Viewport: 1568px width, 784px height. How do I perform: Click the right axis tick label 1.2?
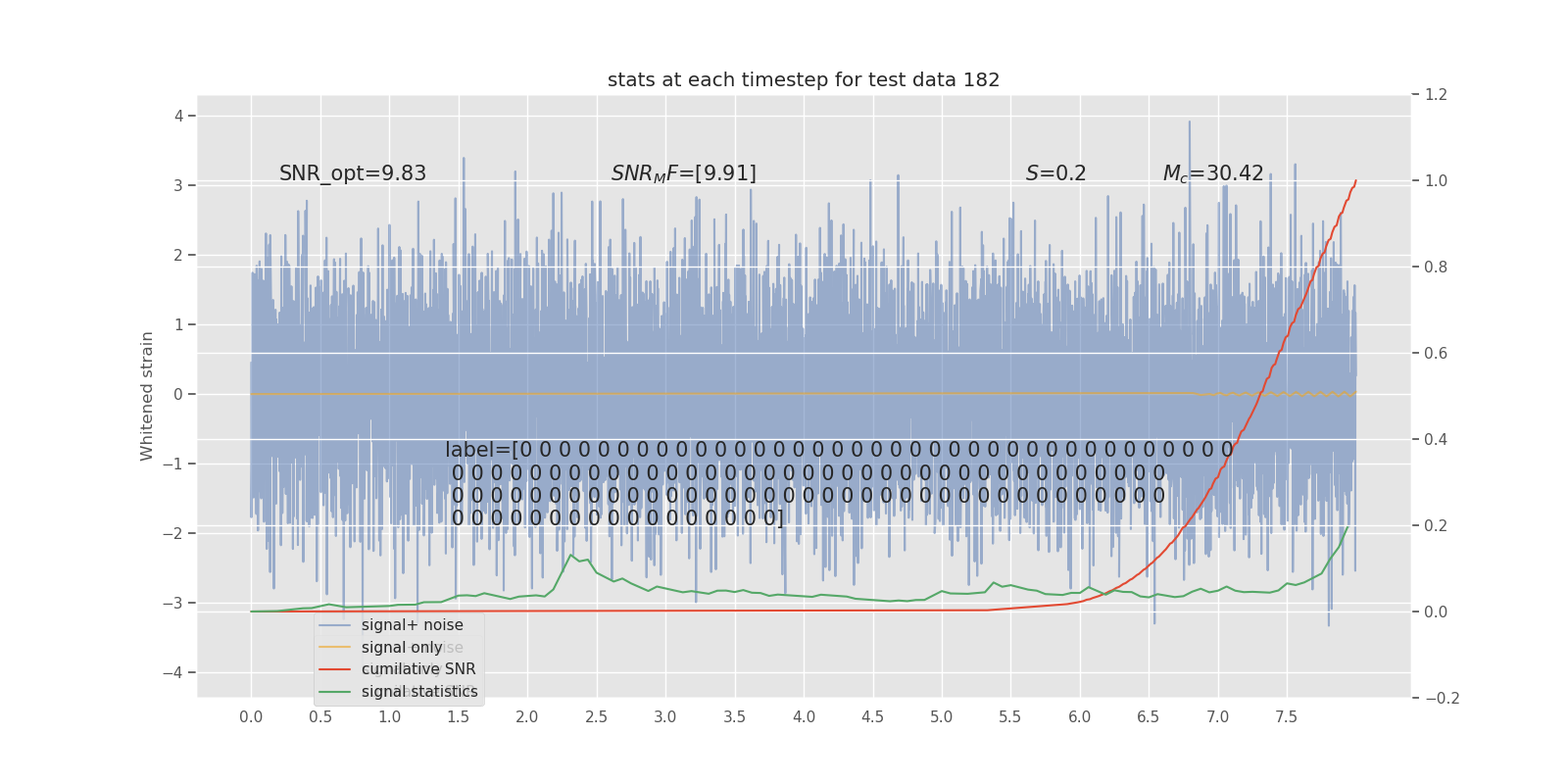click(1436, 95)
